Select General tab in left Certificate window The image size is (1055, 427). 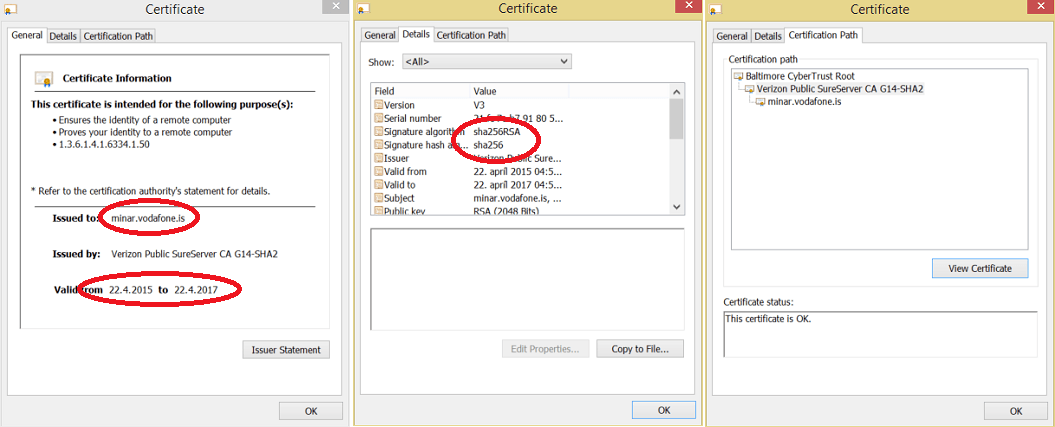(x=28, y=35)
